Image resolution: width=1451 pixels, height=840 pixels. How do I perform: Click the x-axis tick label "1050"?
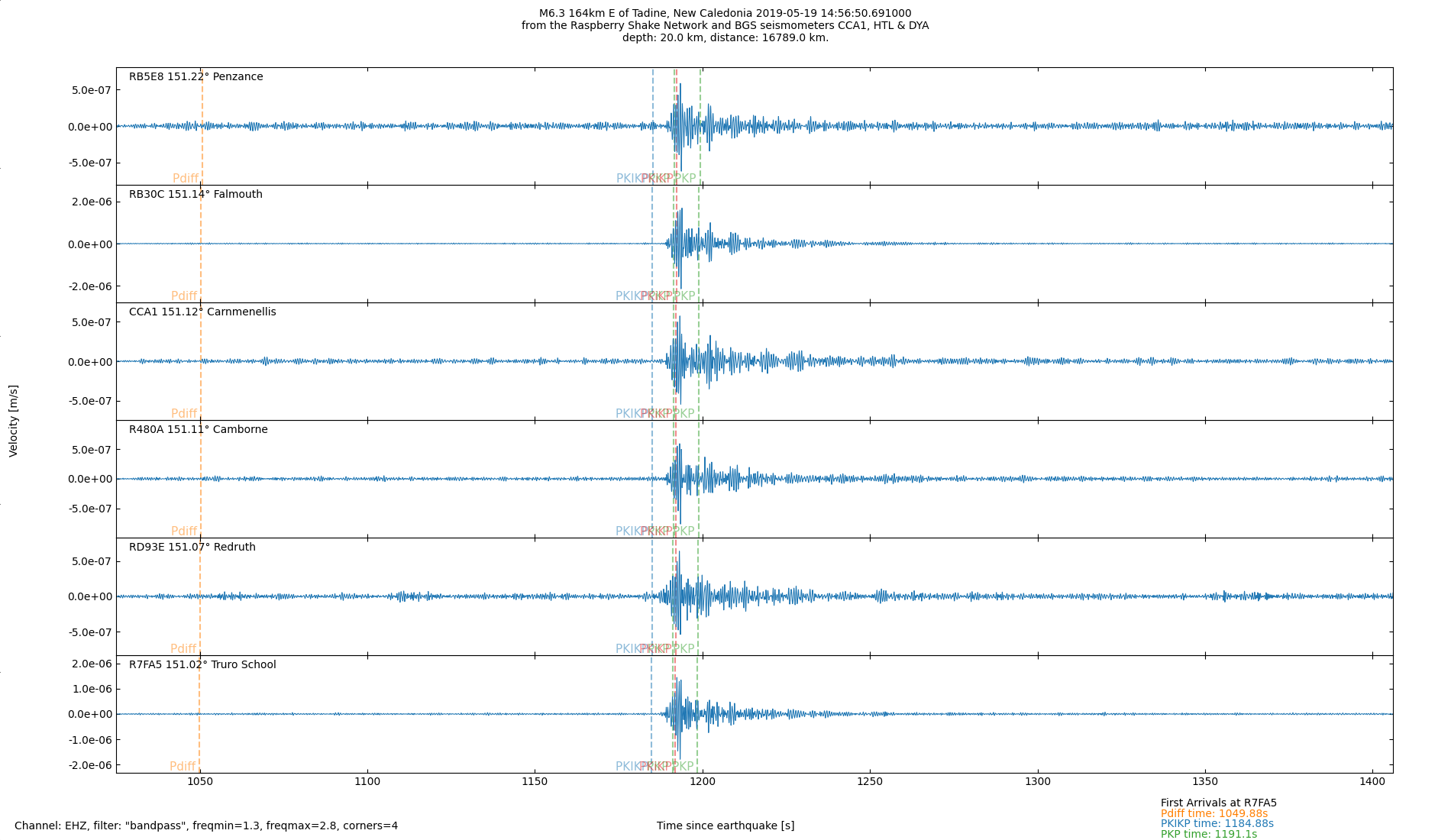pyautogui.click(x=200, y=781)
